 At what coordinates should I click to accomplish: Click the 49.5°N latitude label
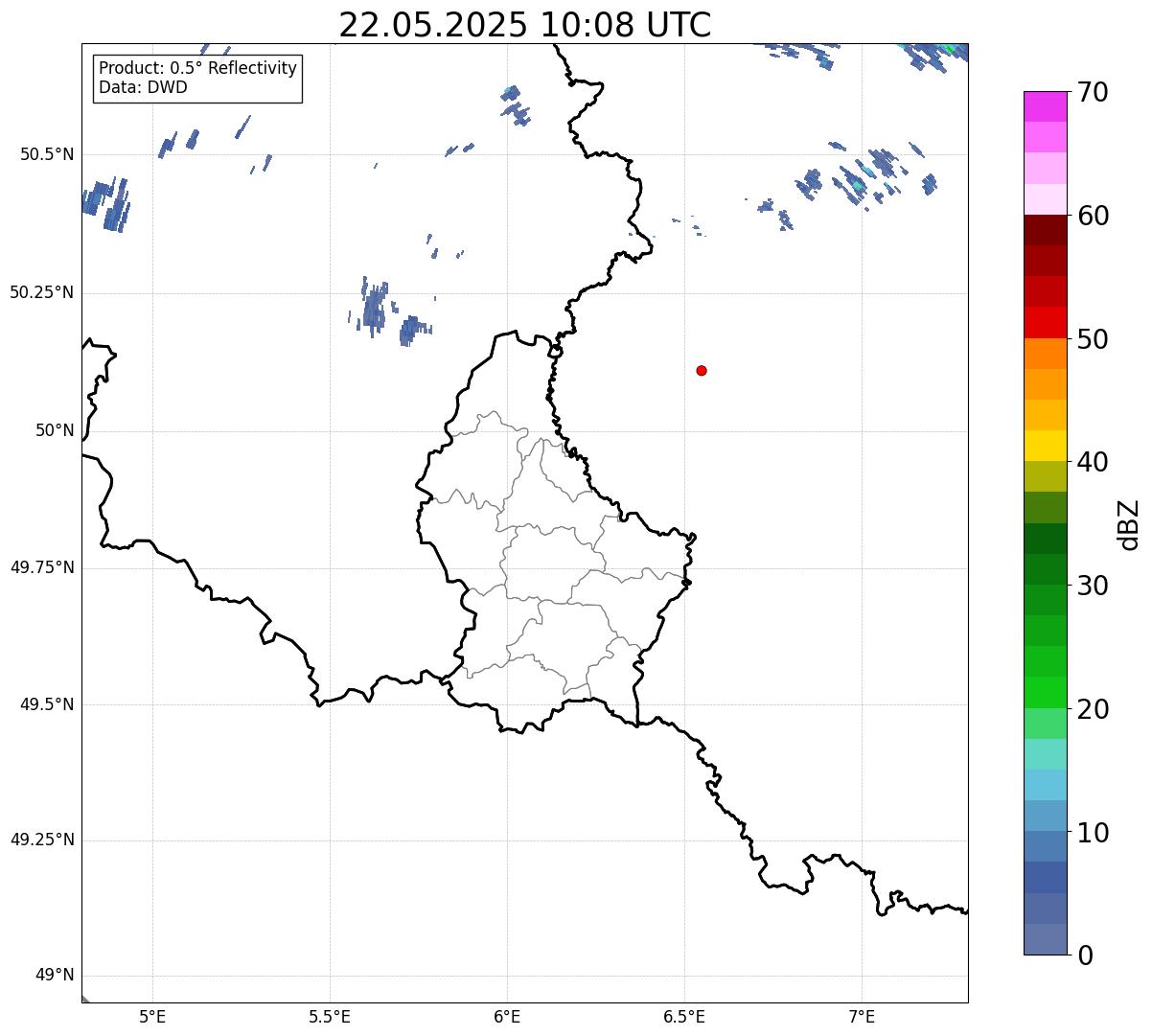[x=48, y=704]
